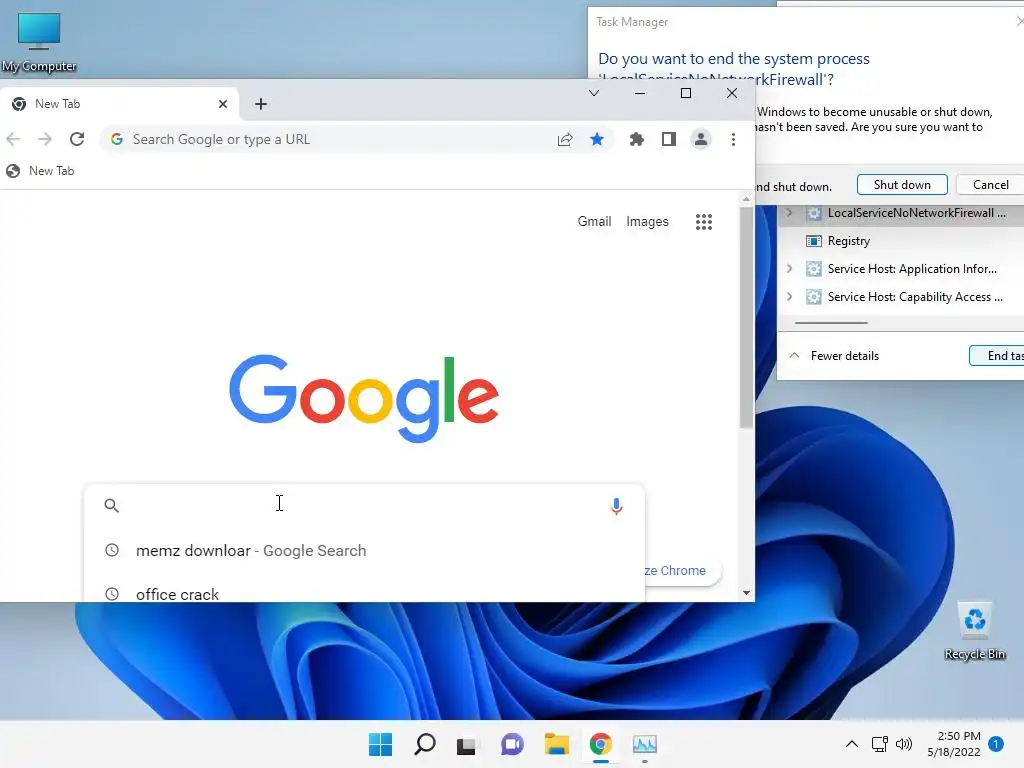This screenshot has width=1024, height=768.
Task: Click the Customize Chrome button
Action: (683, 571)
